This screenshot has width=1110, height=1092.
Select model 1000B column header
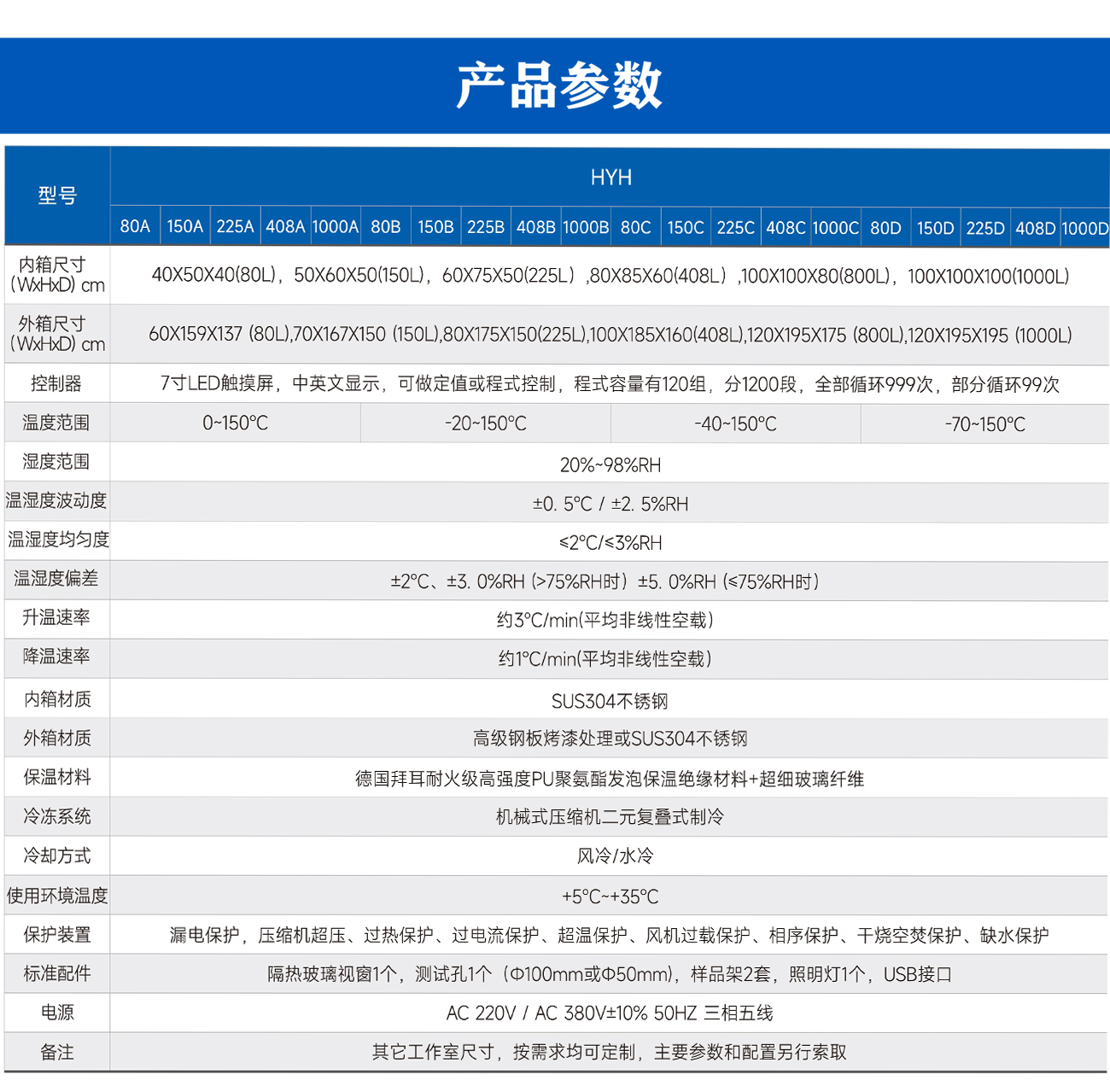[x=585, y=226]
